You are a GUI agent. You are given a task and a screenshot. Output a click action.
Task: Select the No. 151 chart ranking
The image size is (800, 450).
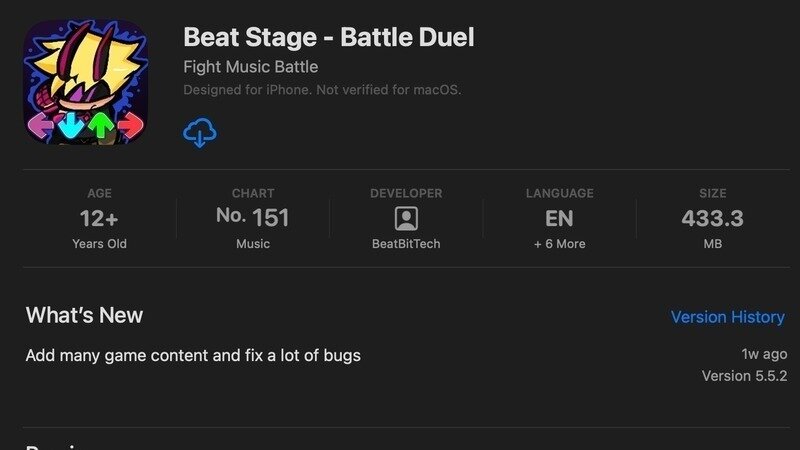click(252, 218)
